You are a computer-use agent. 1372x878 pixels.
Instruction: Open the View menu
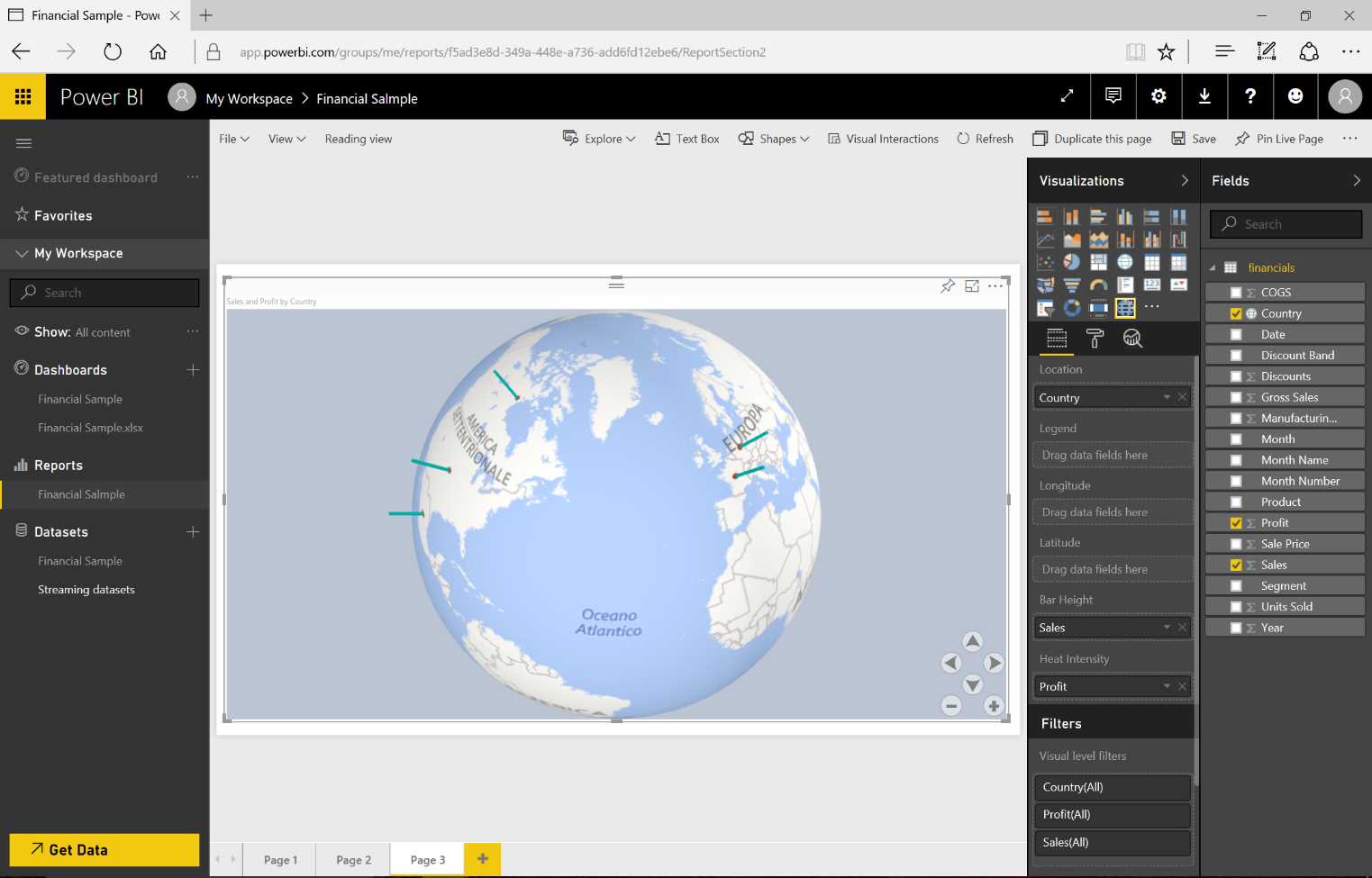click(287, 139)
